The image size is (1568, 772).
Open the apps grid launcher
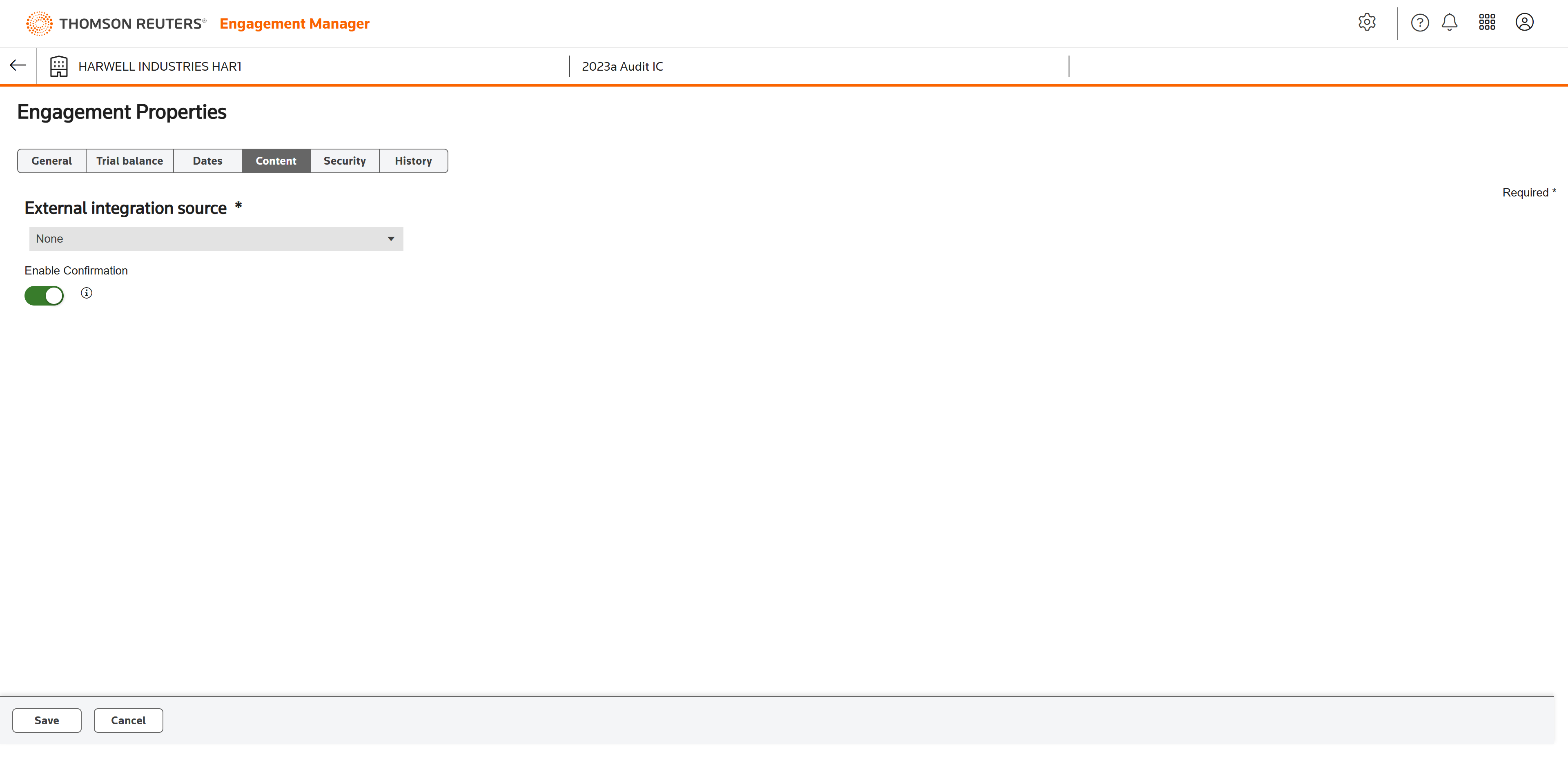1486,22
